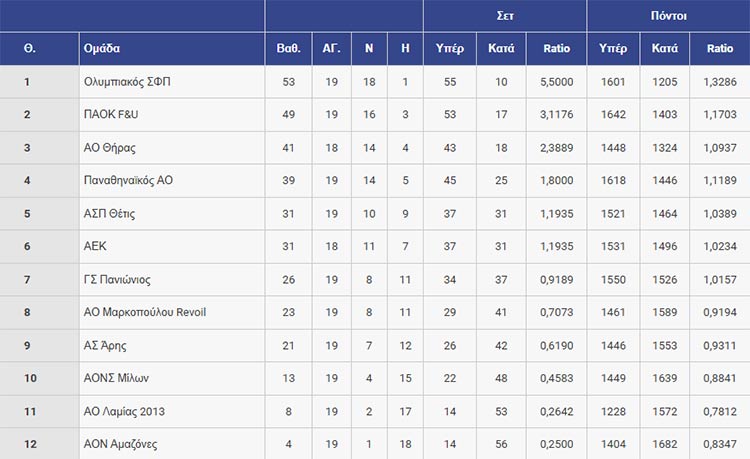Image resolution: width=750 pixels, height=459 pixels.
Task: Click the Υπέρ header under Πόντοι
Action: 612,48
